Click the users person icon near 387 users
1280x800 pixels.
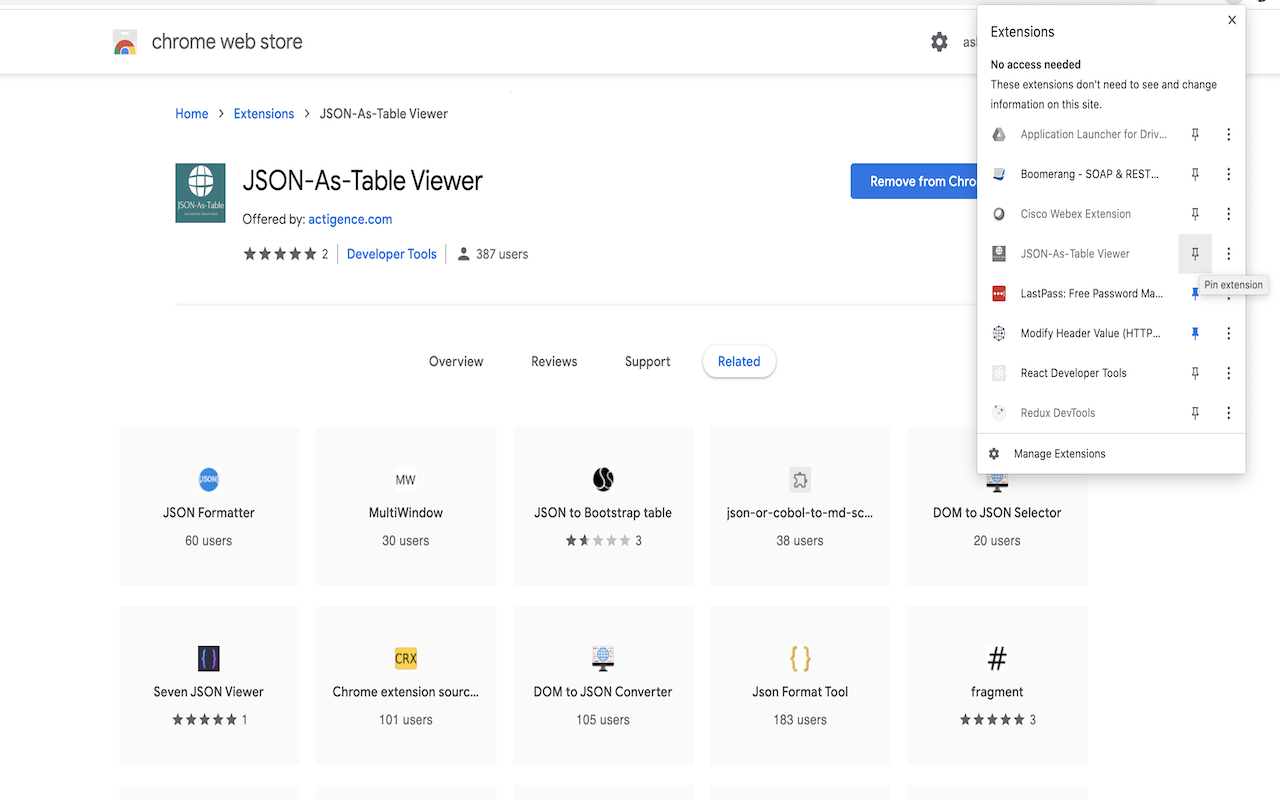coord(463,254)
